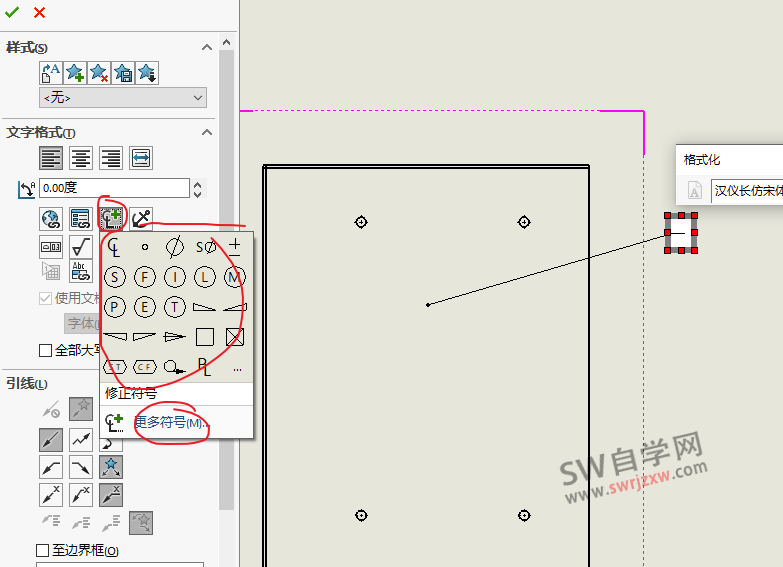Insert hyperlink globe icon

pos(51,219)
